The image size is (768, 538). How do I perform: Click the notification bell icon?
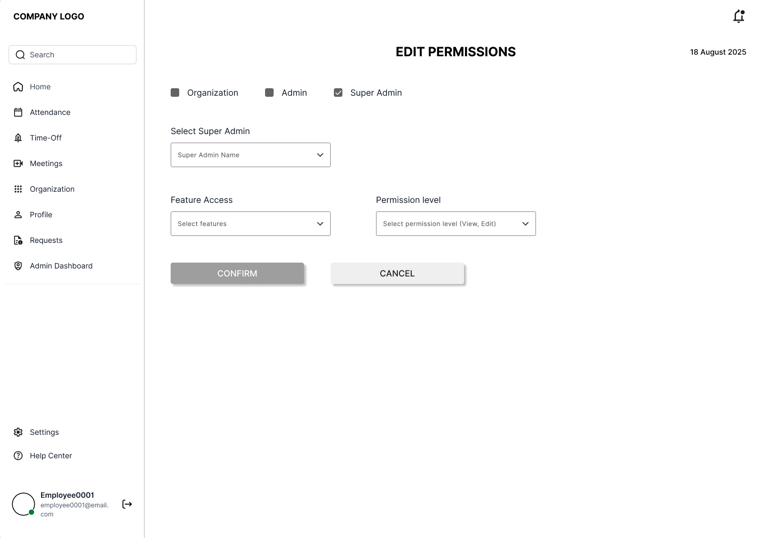[x=738, y=16]
